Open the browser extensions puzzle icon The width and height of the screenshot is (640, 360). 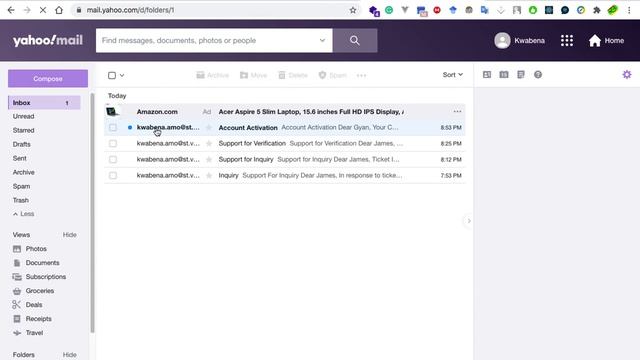597,10
